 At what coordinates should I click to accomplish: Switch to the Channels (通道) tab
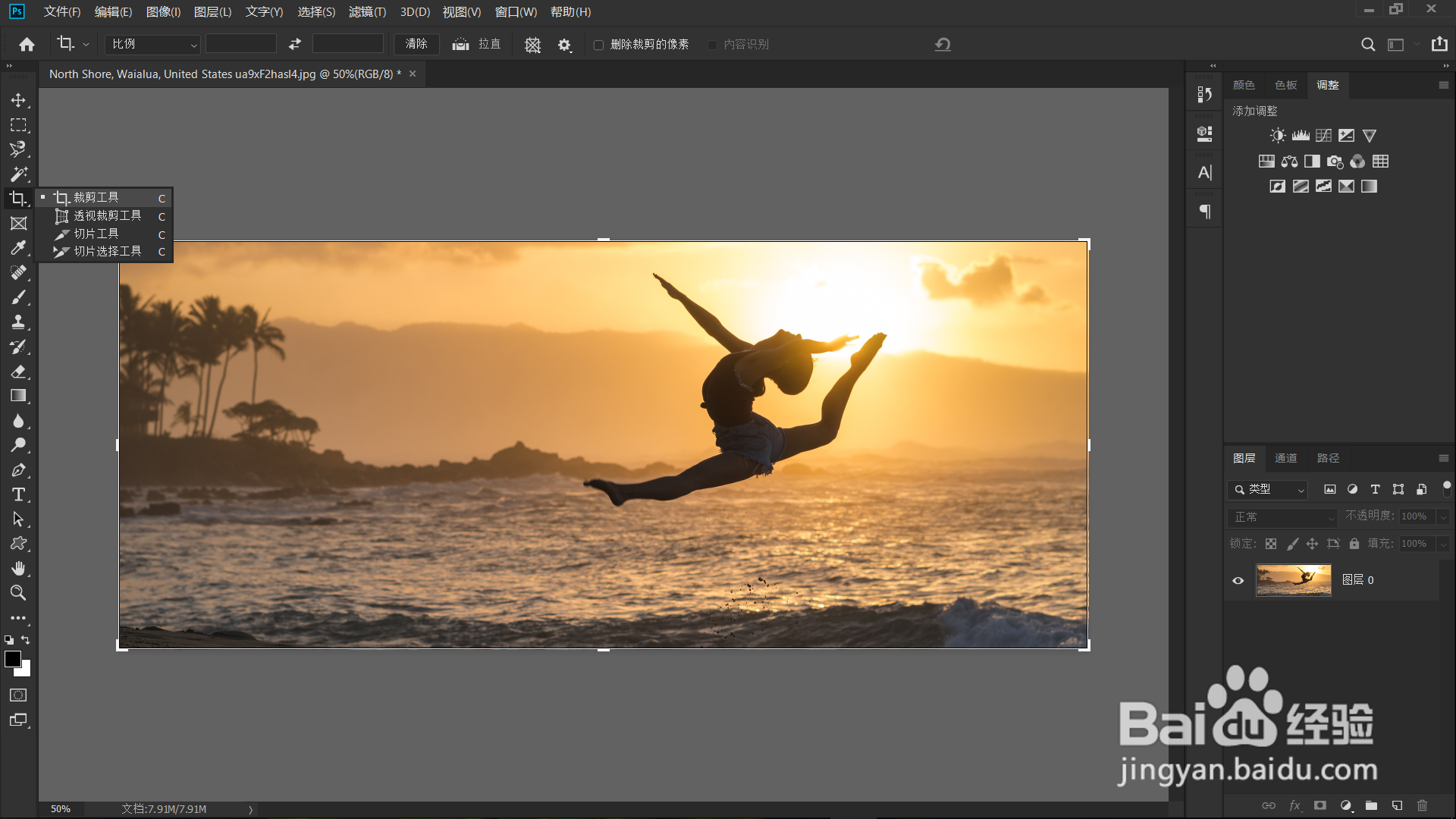pyautogui.click(x=1285, y=458)
